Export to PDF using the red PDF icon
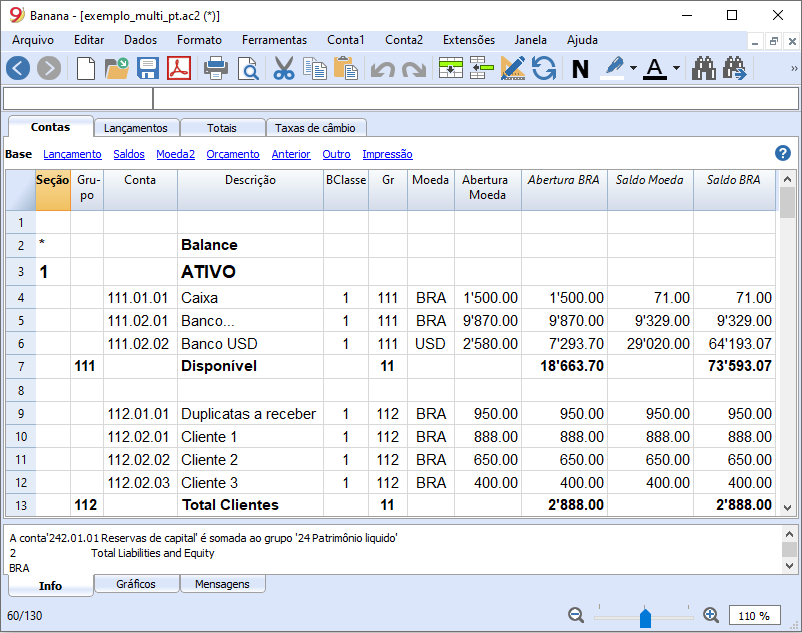 pos(179,68)
